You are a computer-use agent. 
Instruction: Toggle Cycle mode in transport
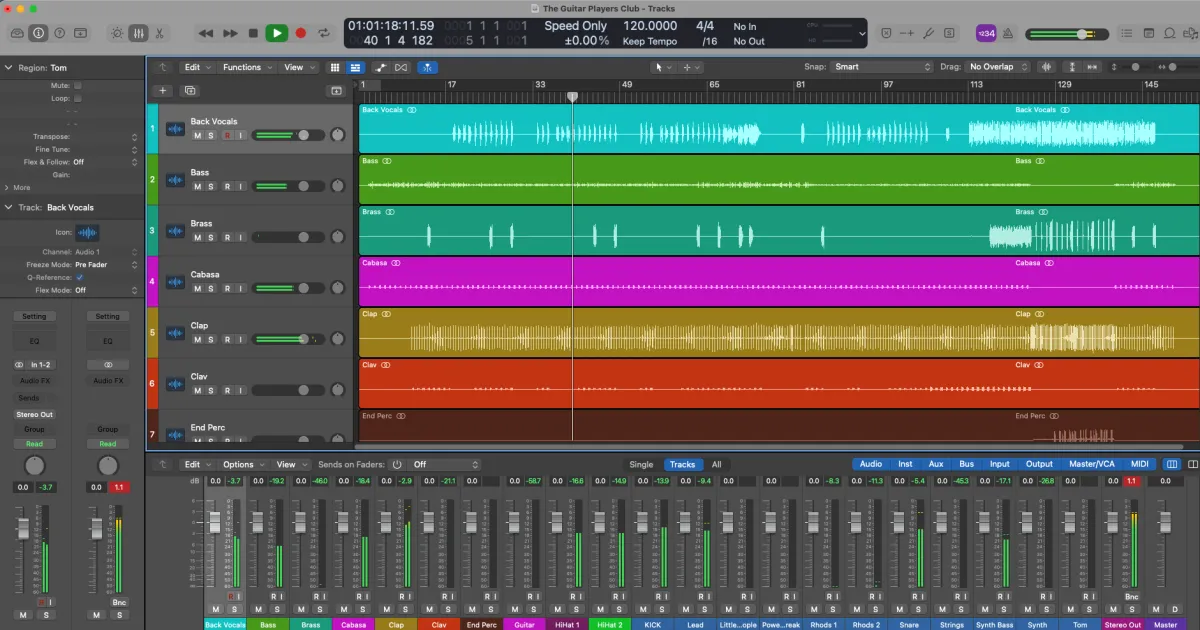[323, 33]
